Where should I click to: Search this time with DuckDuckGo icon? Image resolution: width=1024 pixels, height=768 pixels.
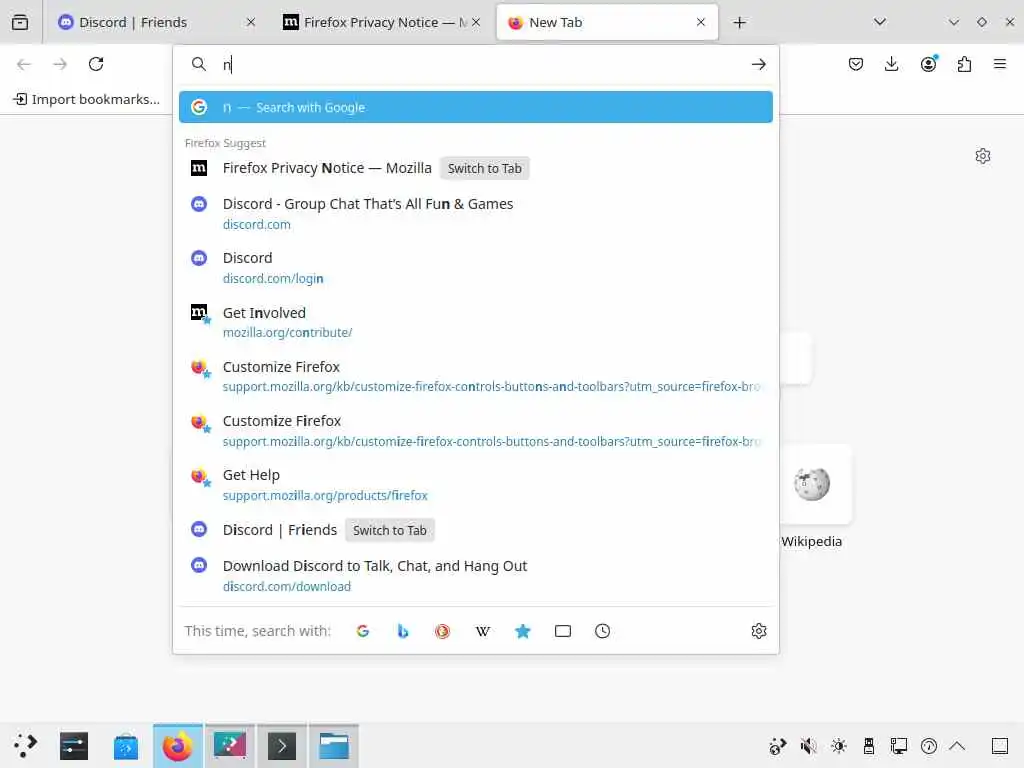tap(442, 631)
